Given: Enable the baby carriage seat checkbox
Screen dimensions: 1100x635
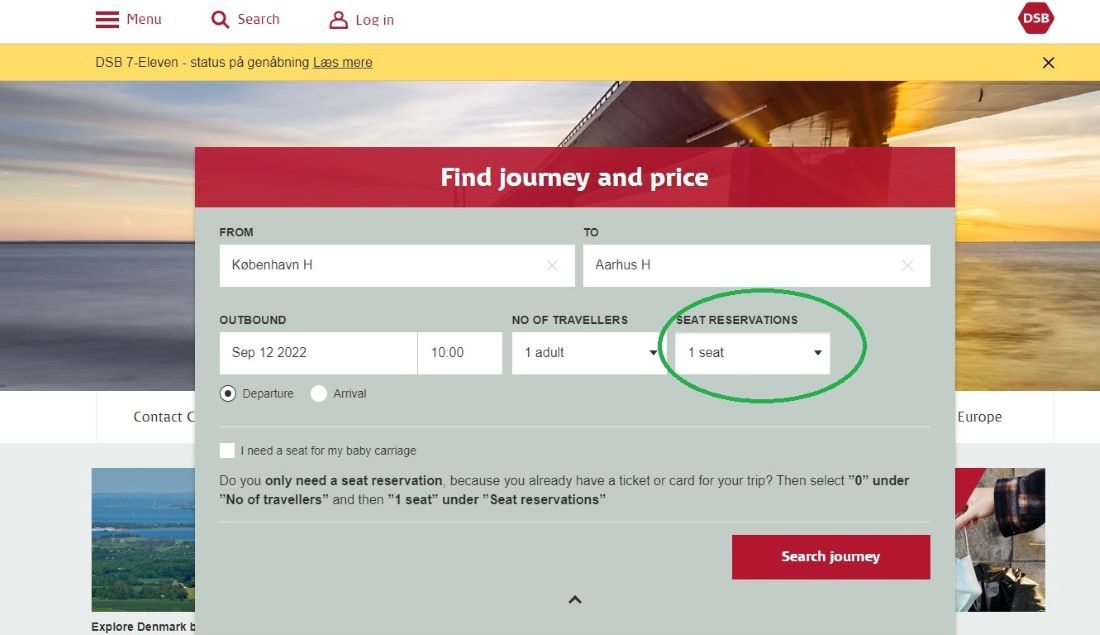Looking at the screenshot, I should [x=227, y=451].
